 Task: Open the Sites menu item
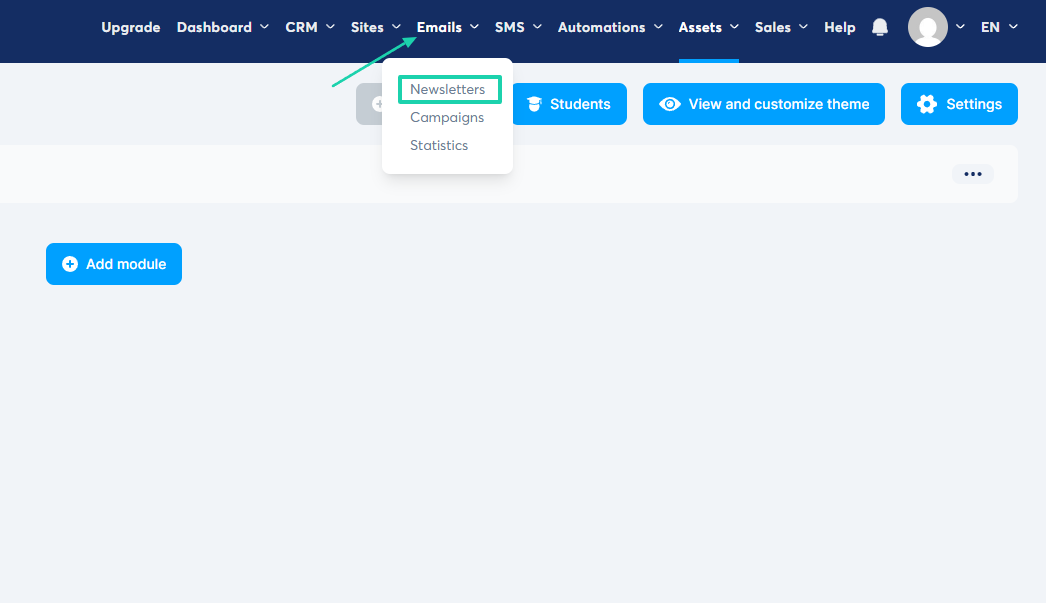click(367, 27)
